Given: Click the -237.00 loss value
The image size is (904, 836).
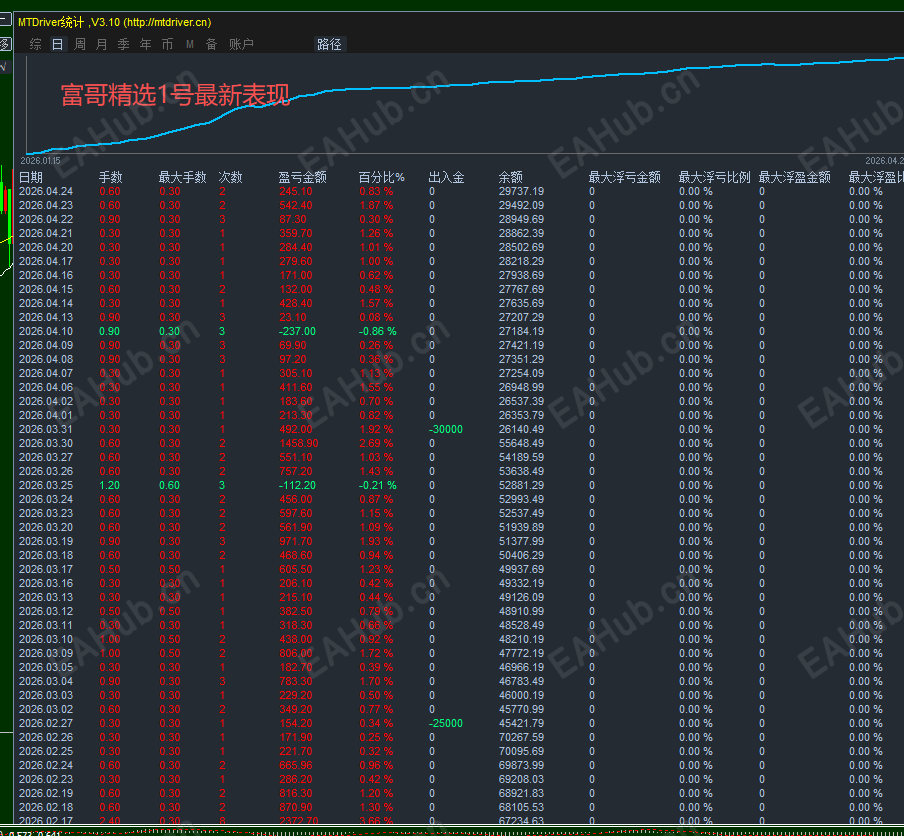Looking at the screenshot, I should click(x=297, y=332).
